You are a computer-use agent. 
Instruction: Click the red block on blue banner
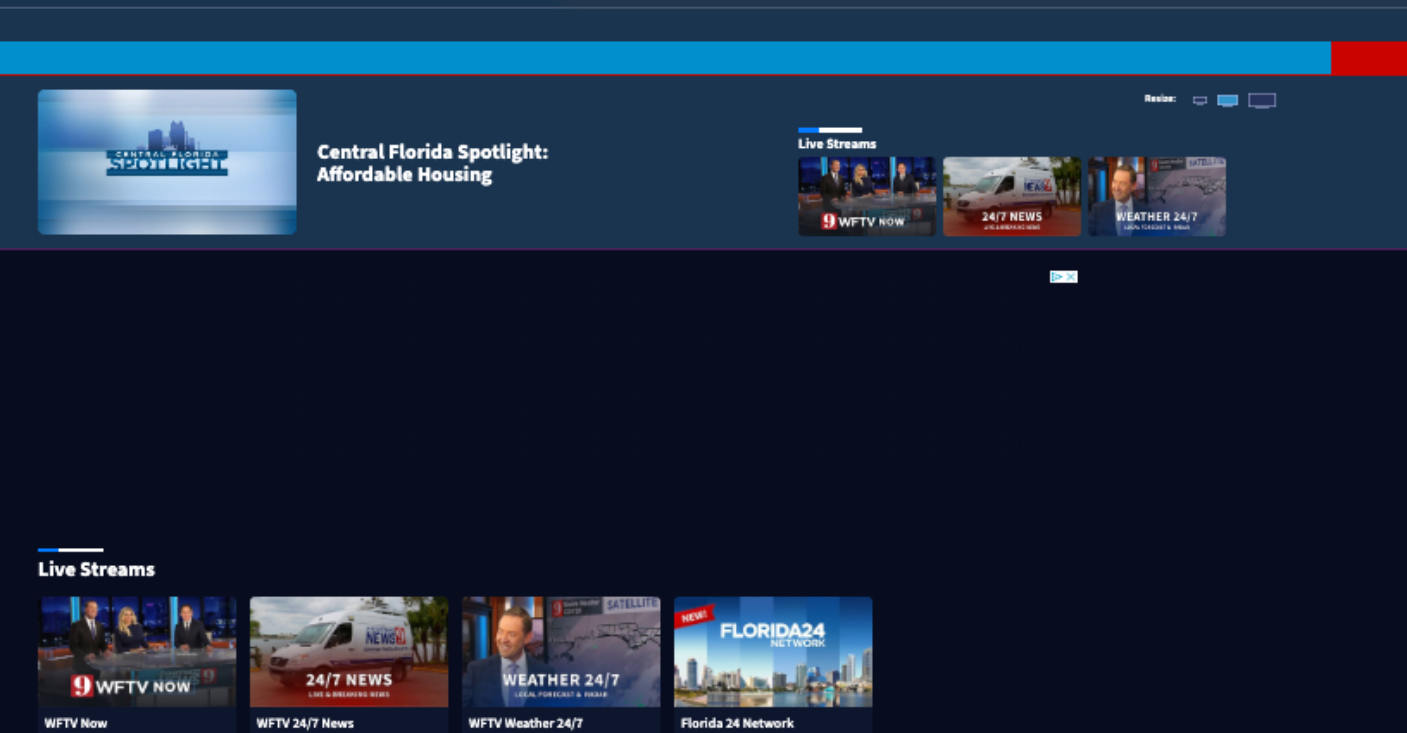(x=1369, y=58)
